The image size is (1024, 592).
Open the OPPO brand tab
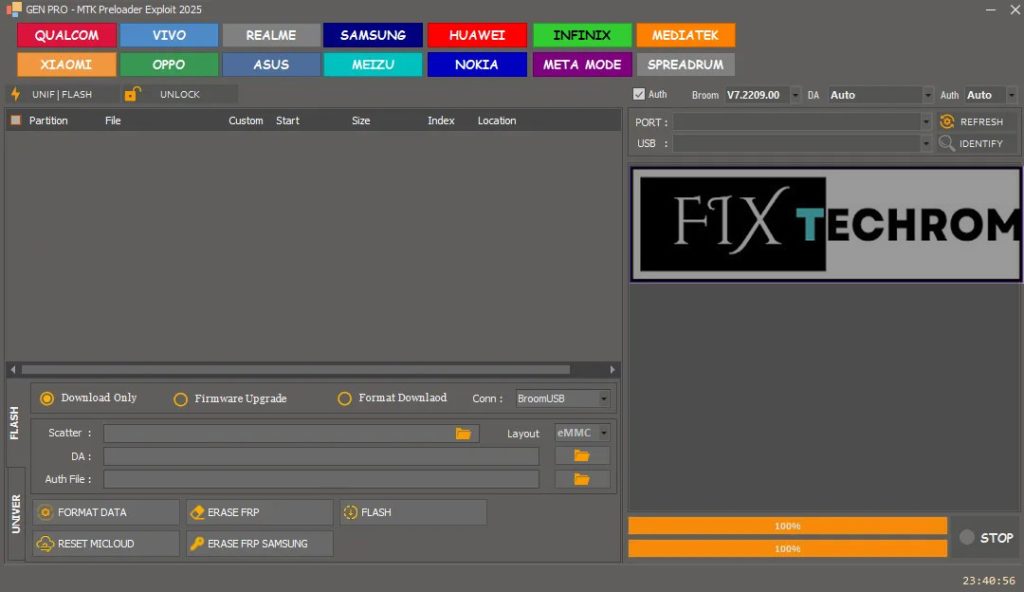(169, 65)
